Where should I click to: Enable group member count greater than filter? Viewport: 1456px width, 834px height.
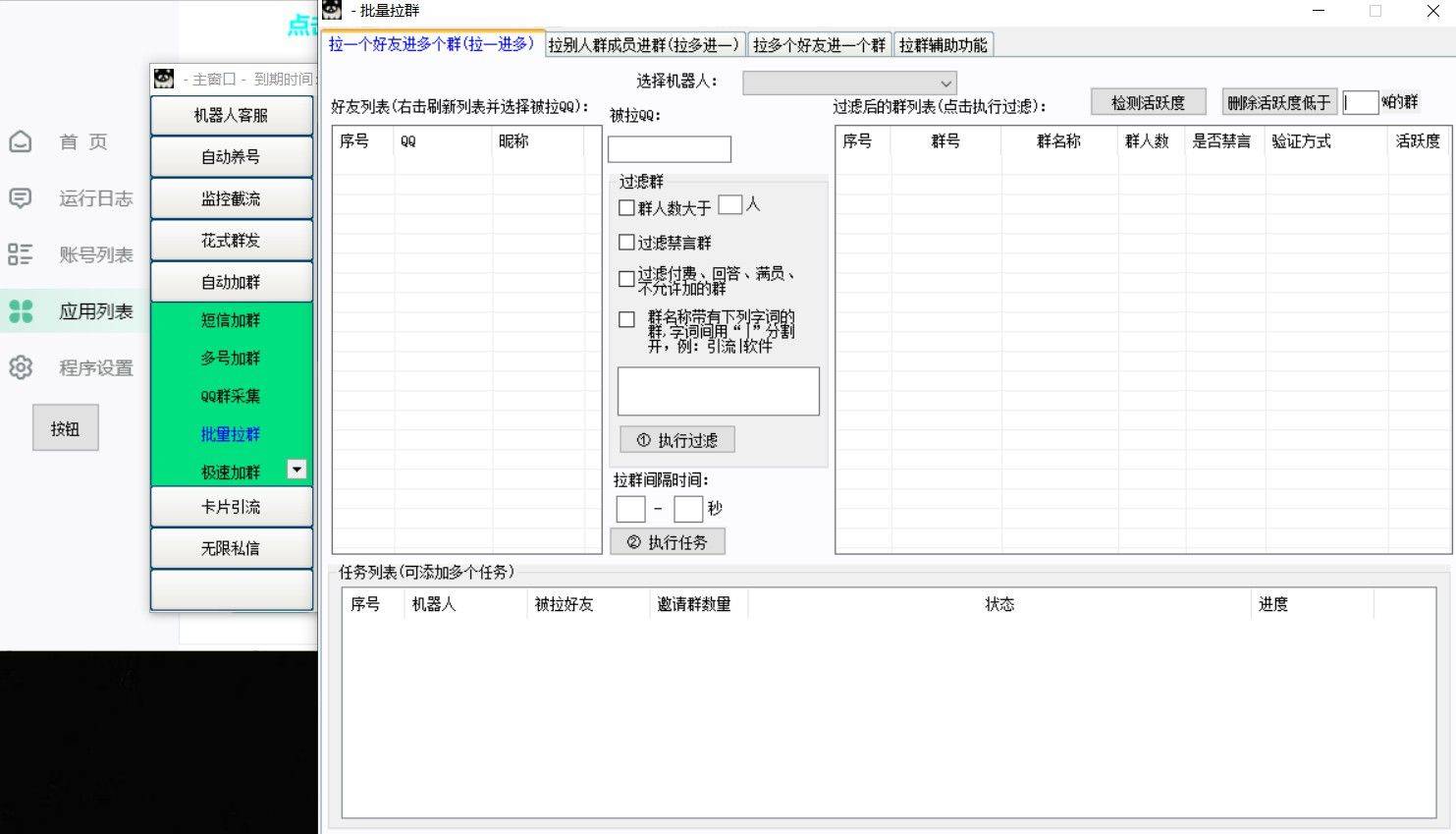tap(626, 208)
